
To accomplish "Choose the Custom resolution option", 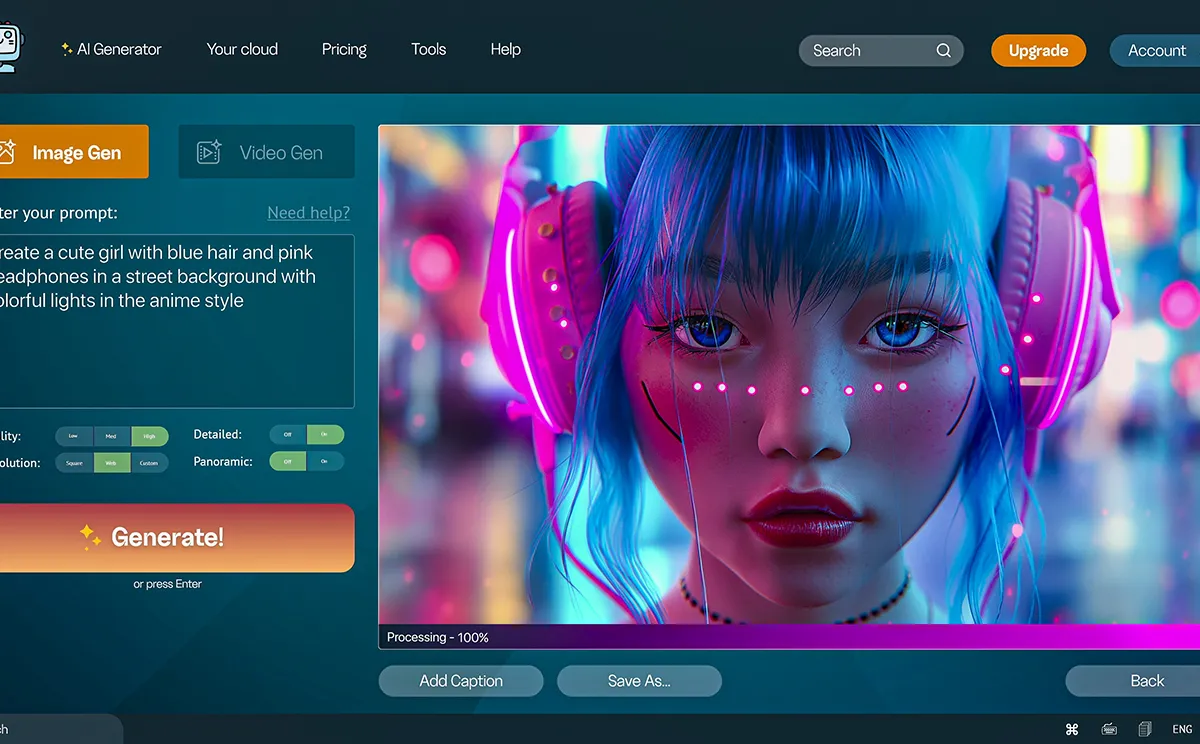I will coord(149,463).
